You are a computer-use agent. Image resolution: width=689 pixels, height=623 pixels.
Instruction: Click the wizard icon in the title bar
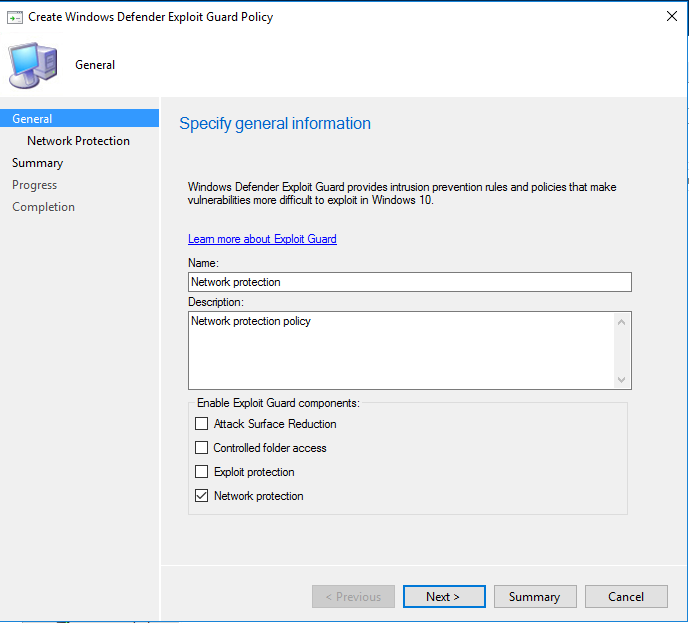pos(15,17)
